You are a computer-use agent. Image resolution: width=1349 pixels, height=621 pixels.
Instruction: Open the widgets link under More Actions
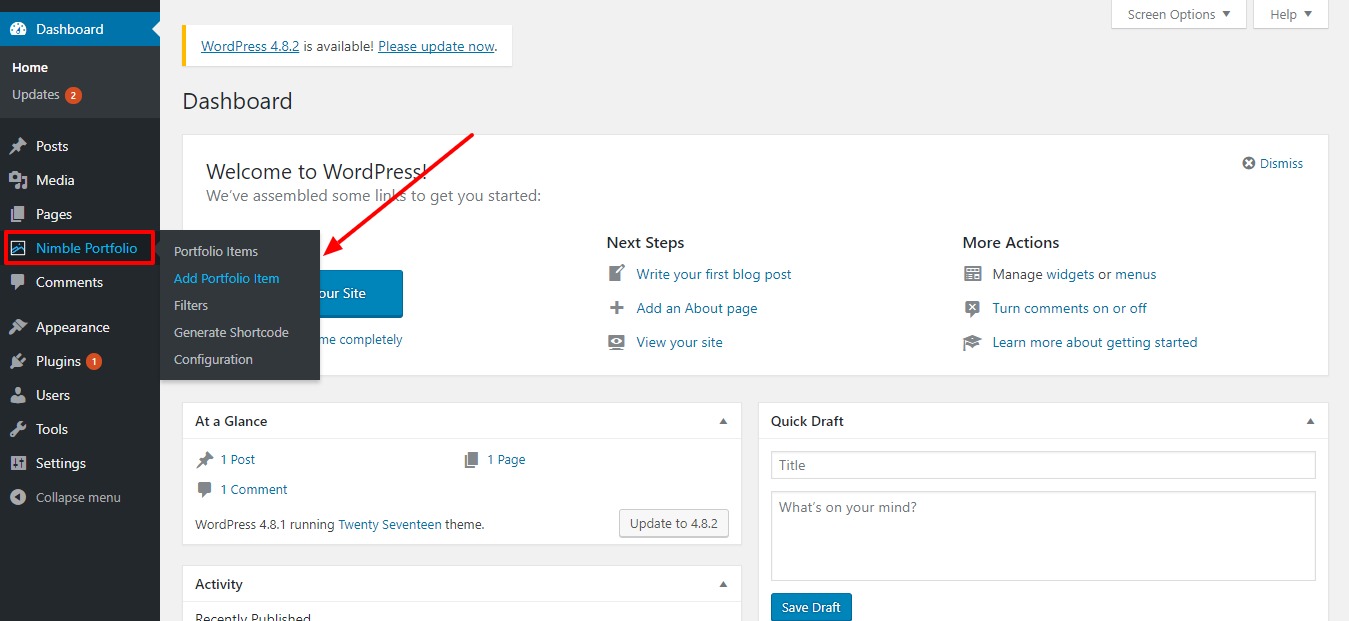tap(1070, 274)
